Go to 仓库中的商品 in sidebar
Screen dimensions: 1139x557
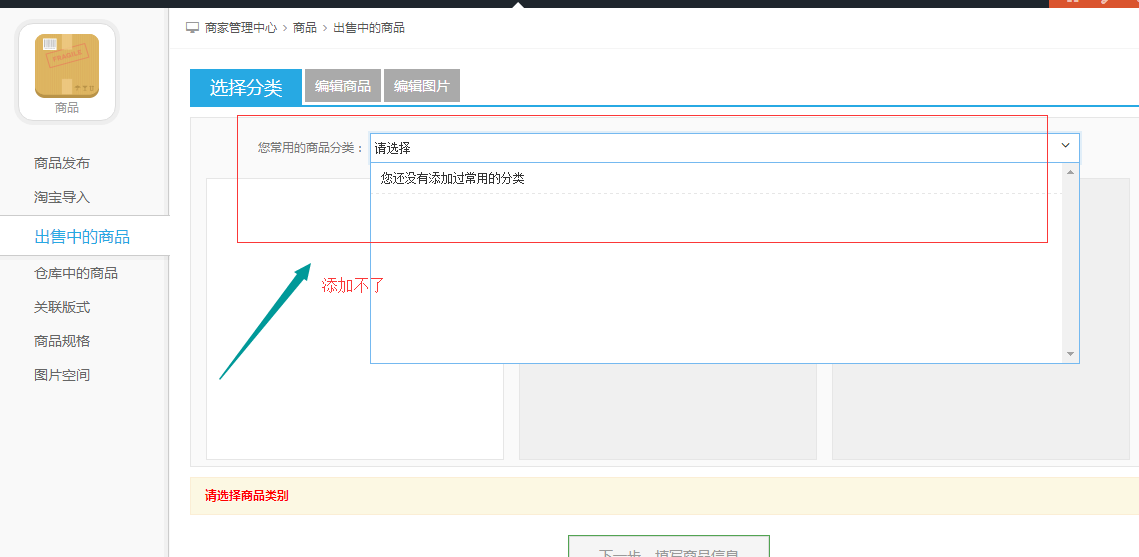(76, 274)
